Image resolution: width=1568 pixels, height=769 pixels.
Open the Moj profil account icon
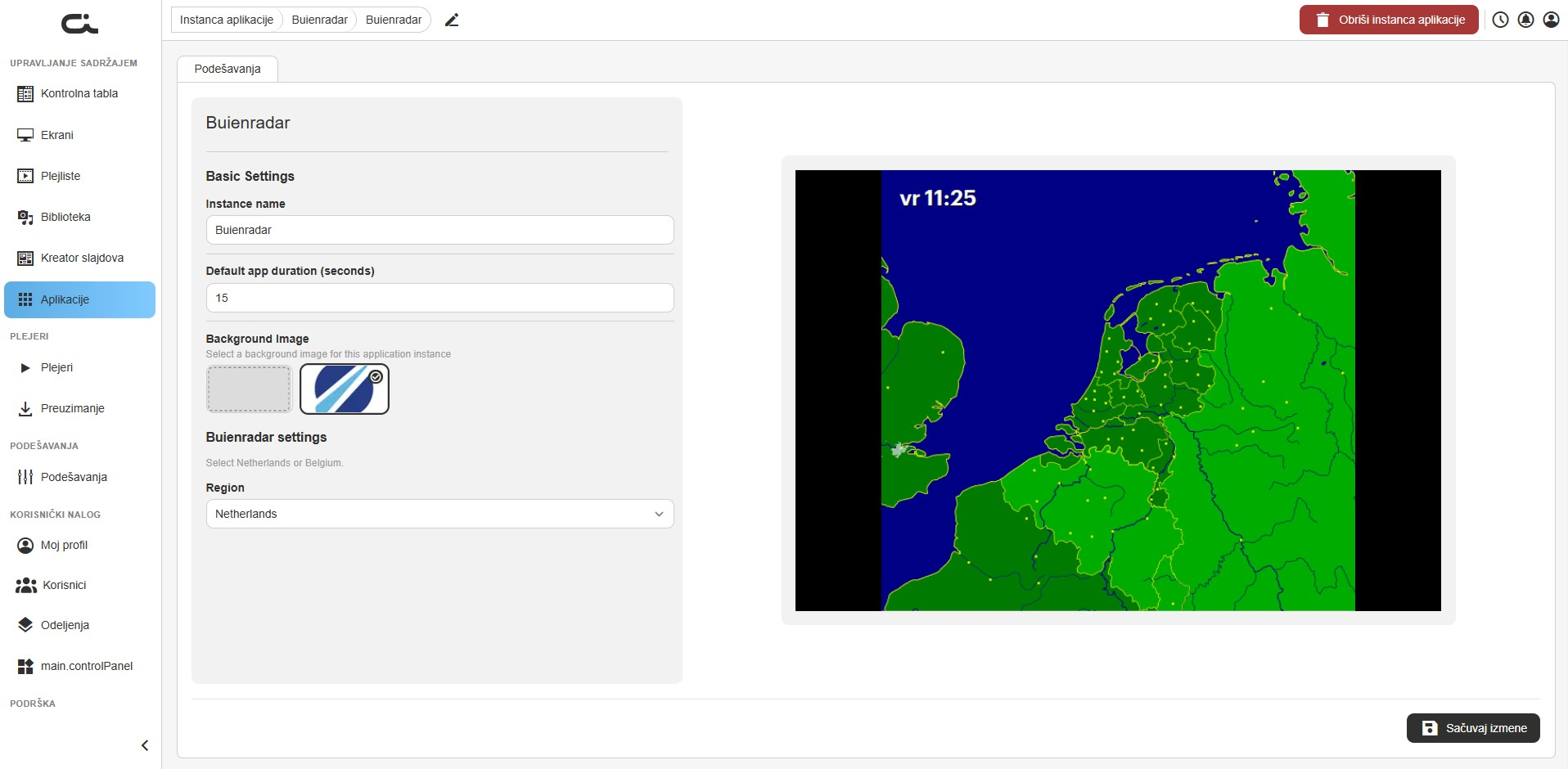tap(25, 545)
